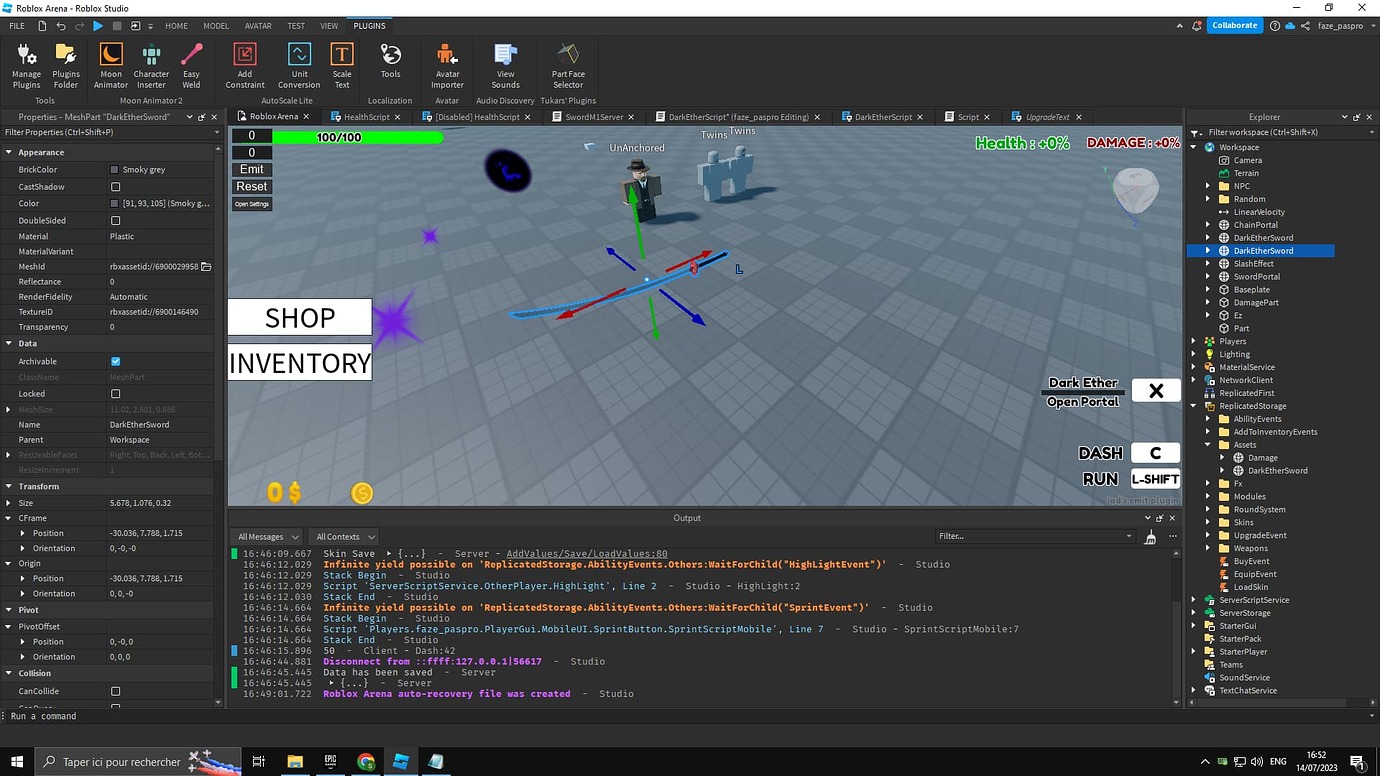1380x776 pixels.
Task: Open the Moon Animator plugin
Action: (x=110, y=66)
